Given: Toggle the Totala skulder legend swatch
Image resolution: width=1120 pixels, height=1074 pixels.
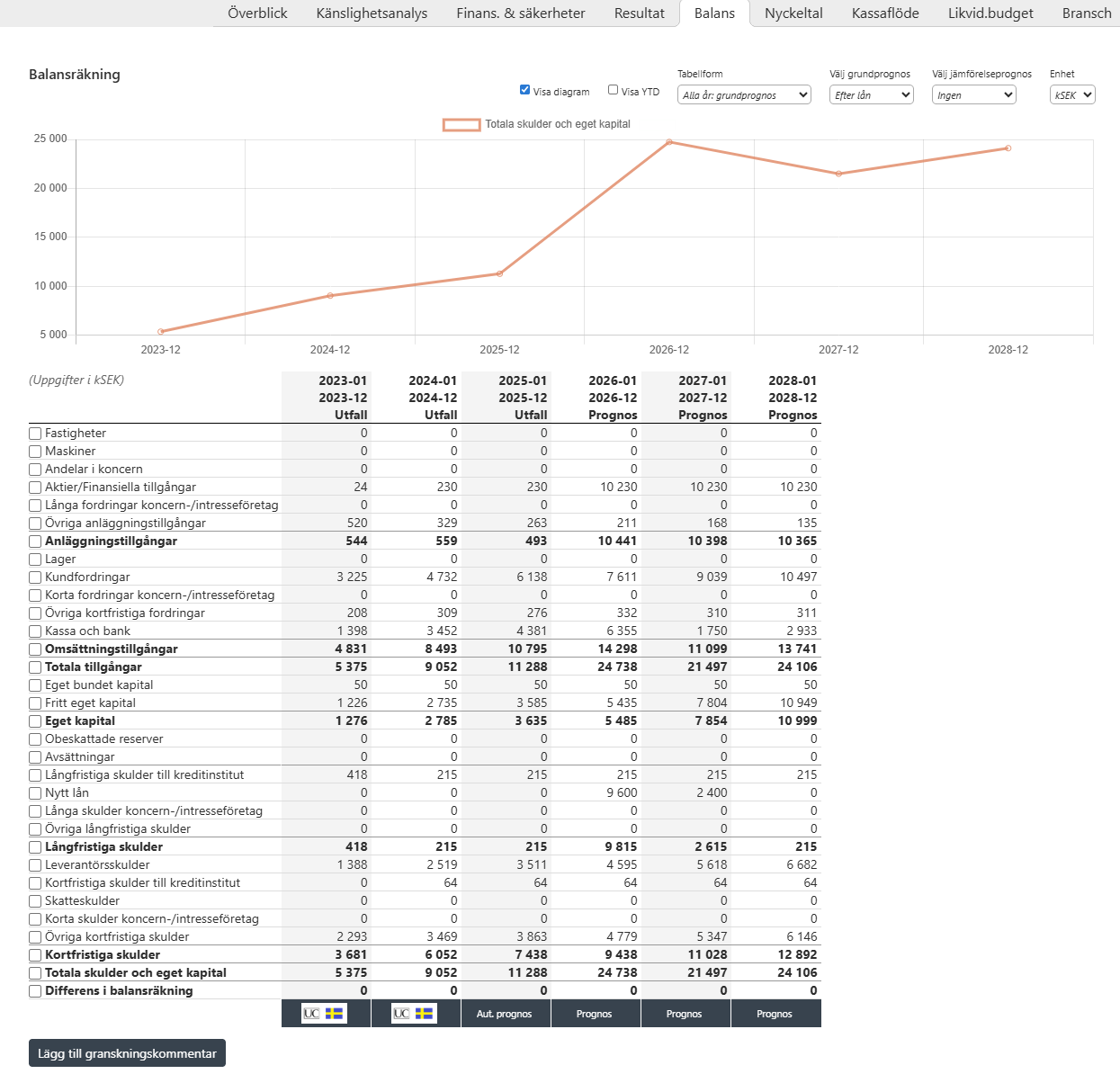Looking at the screenshot, I should click(x=461, y=124).
